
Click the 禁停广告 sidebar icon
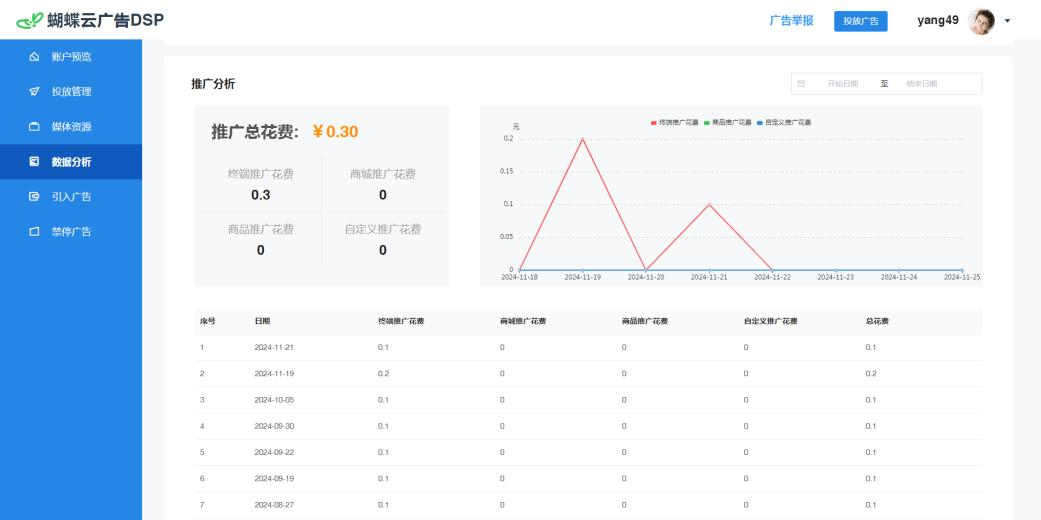pos(35,232)
